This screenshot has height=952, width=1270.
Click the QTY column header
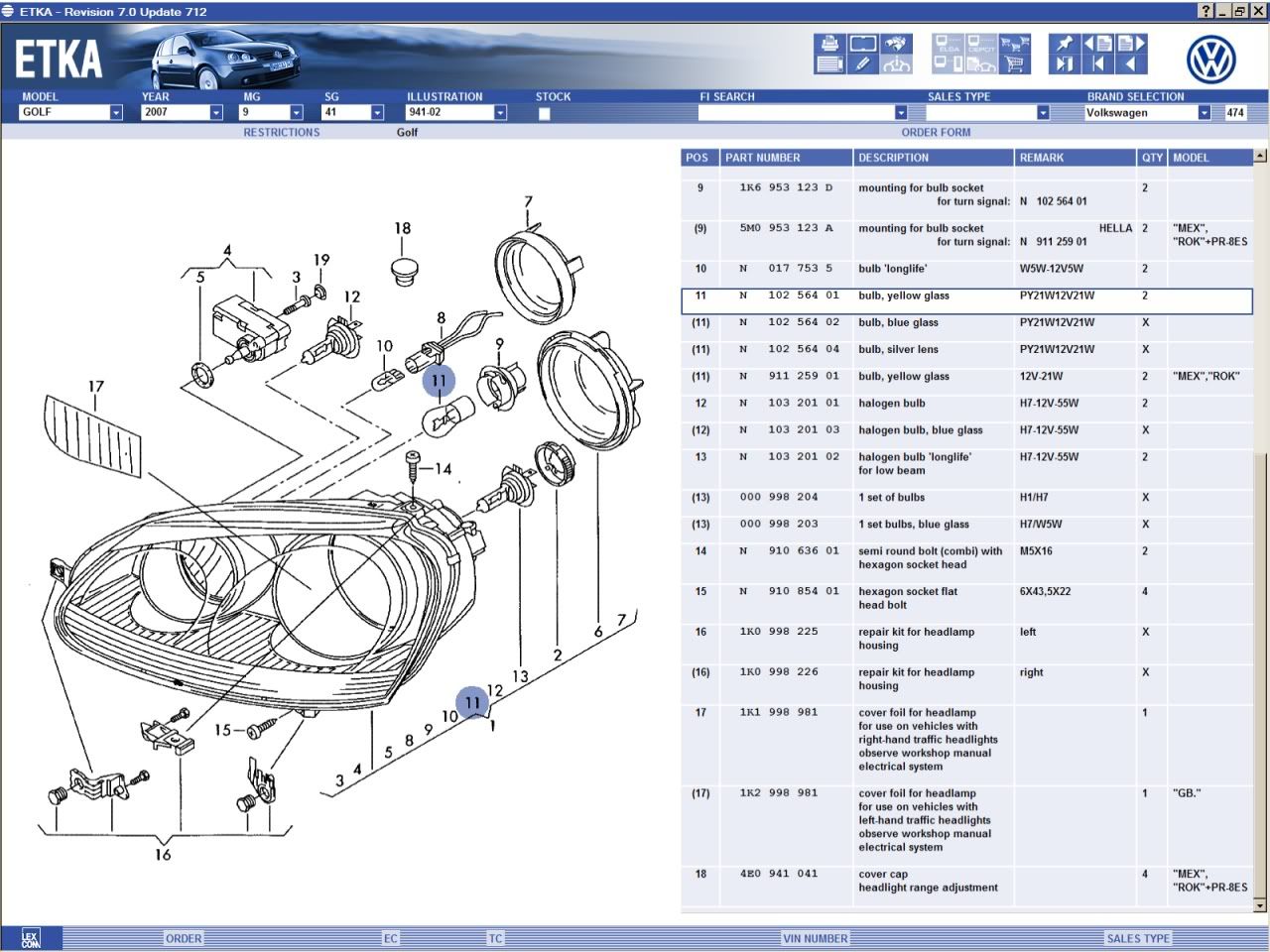point(1152,158)
